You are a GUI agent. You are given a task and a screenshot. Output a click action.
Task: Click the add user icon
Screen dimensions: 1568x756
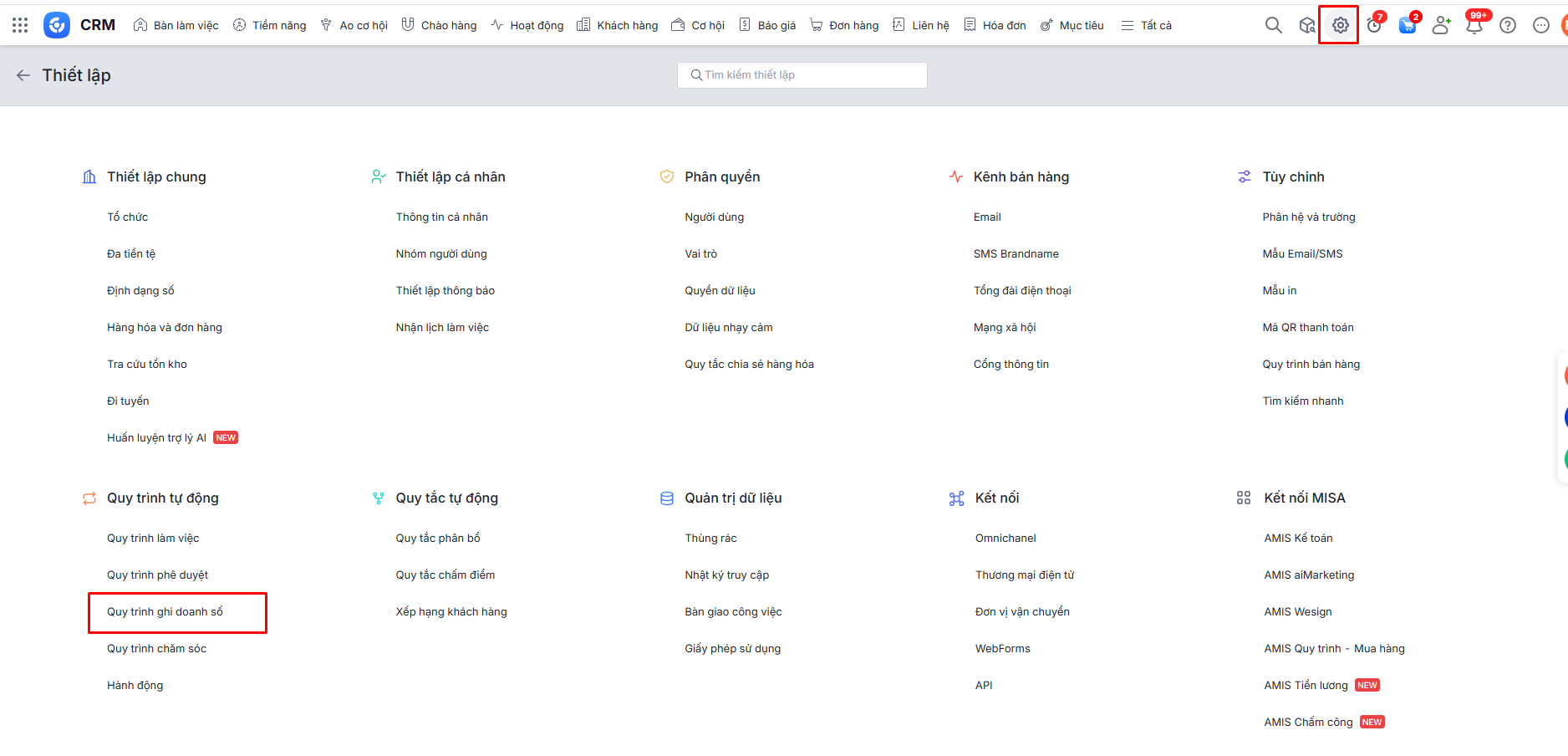point(1441,25)
